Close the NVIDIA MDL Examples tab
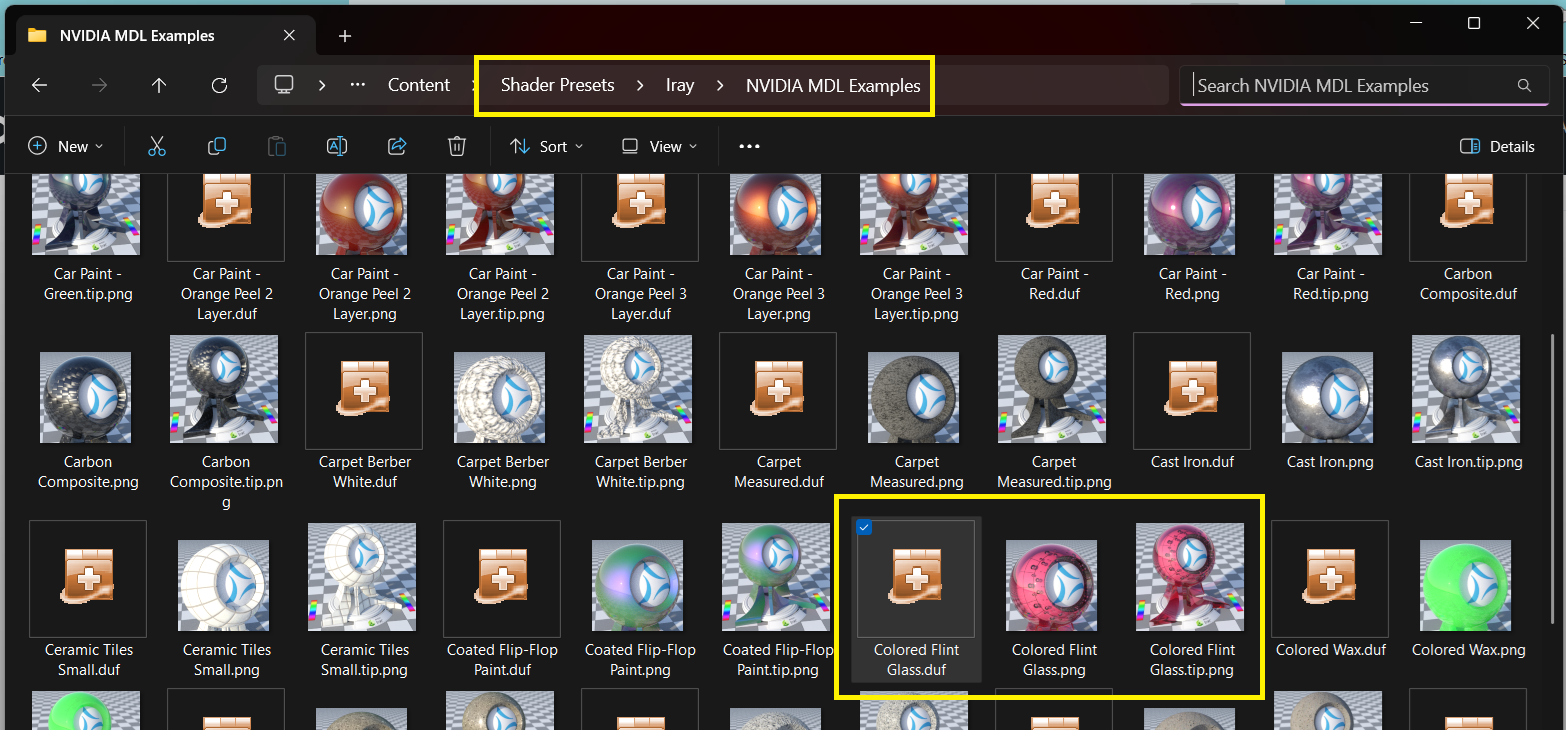The height and width of the screenshot is (730, 1566). (x=289, y=35)
